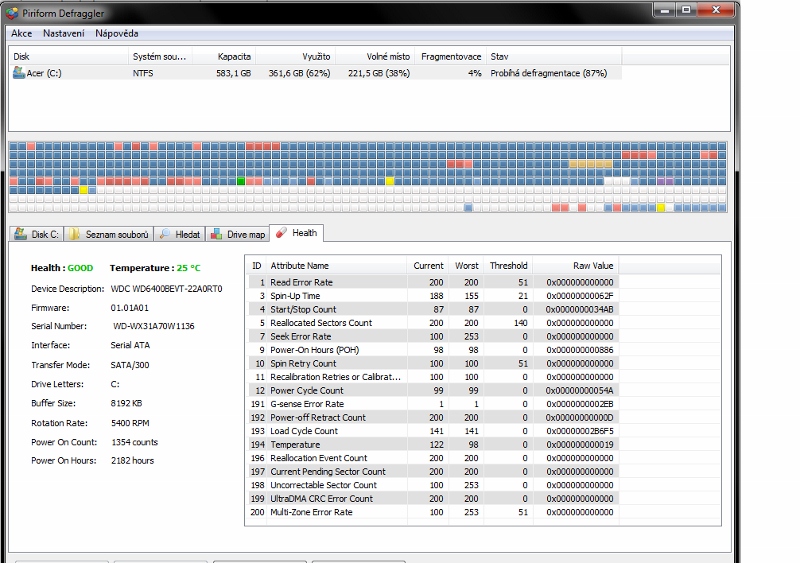The width and height of the screenshot is (800, 563).
Task: Select the Power-On Hours (POH) row
Action: (433, 350)
